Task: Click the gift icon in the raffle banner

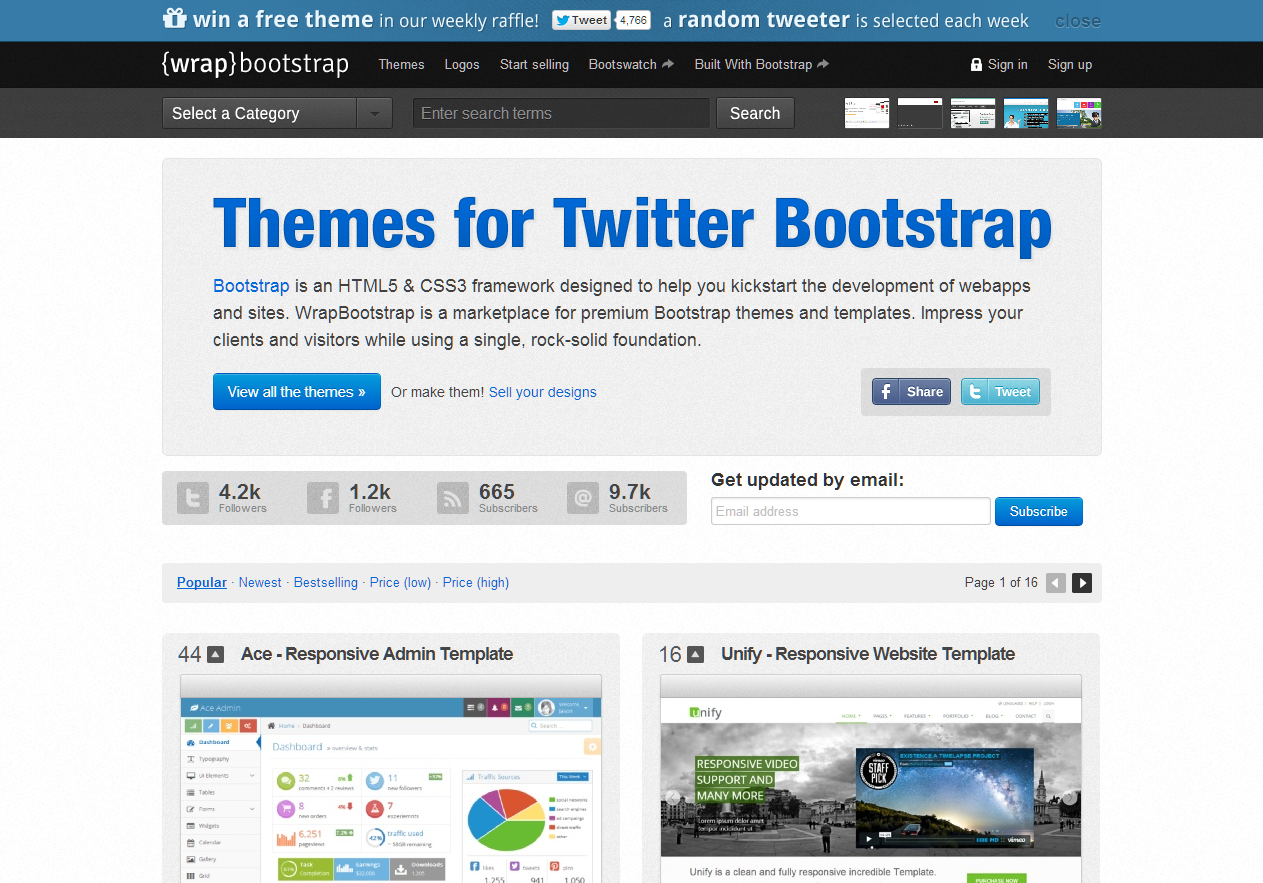Action: pyautogui.click(x=175, y=19)
